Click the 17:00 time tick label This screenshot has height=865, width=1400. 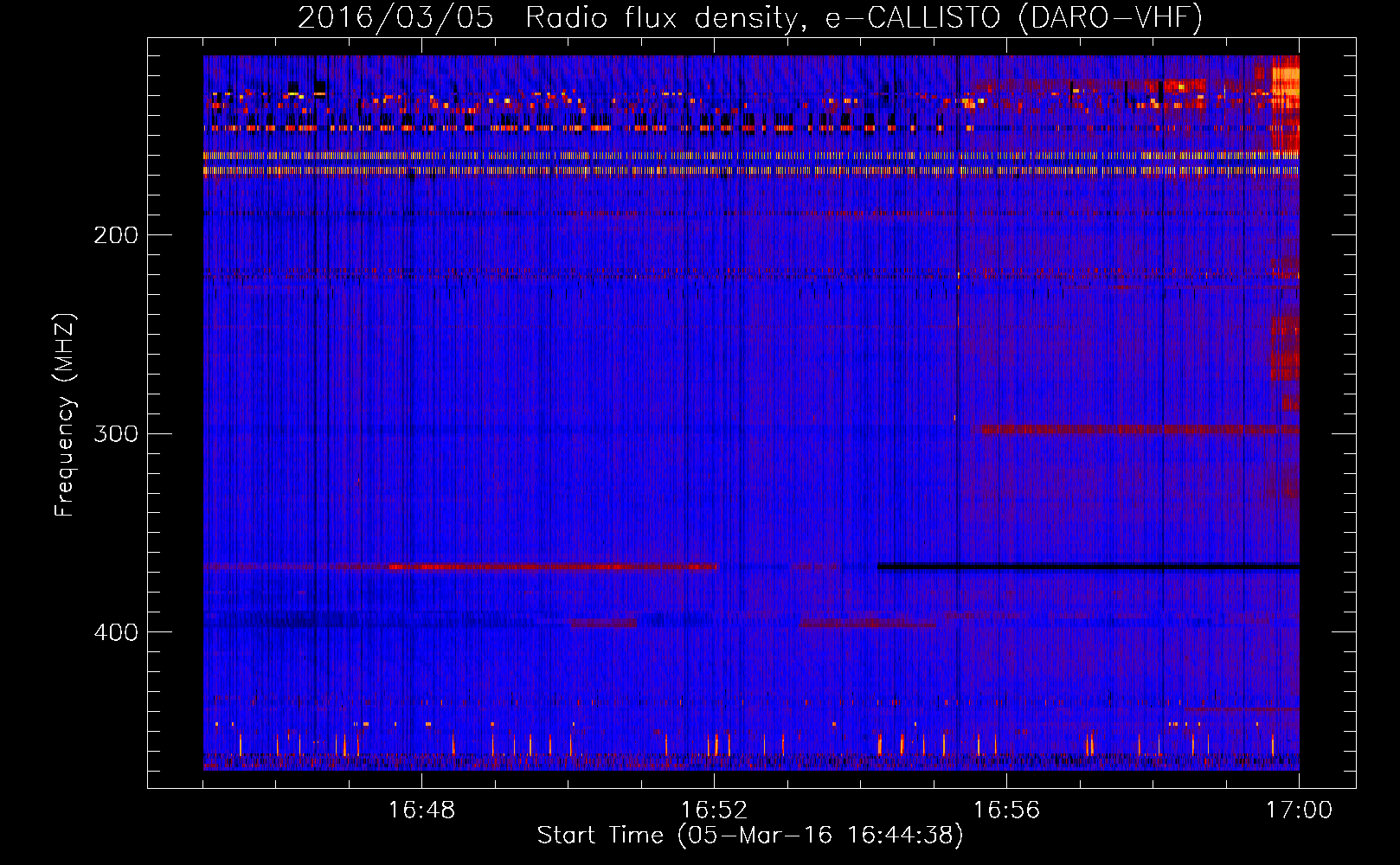pos(1299,811)
